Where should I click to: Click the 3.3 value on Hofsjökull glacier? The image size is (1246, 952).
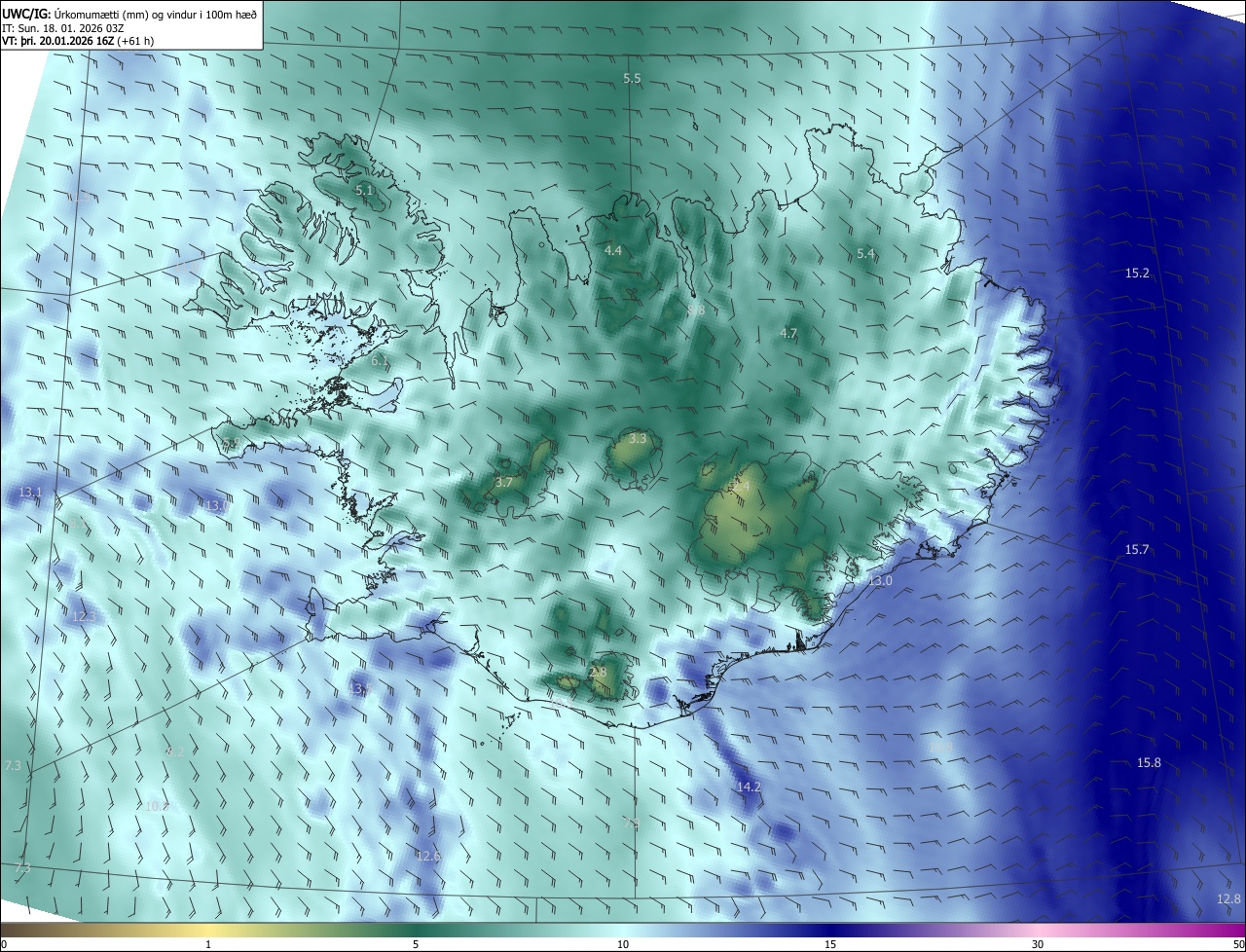coord(638,439)
